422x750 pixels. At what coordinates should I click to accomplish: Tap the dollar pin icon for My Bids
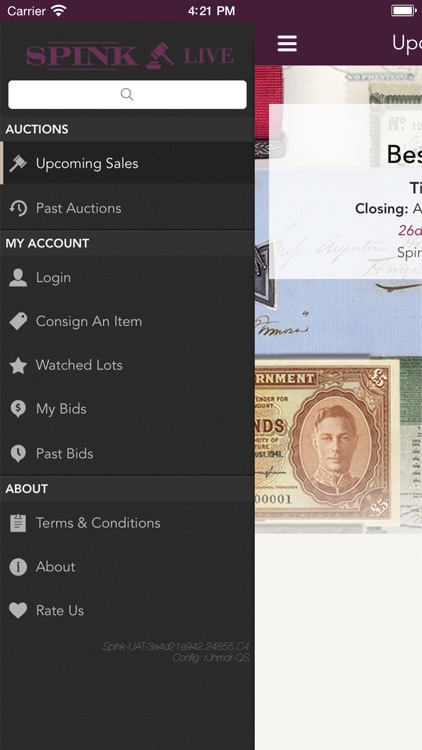click(x=18, y=409)
